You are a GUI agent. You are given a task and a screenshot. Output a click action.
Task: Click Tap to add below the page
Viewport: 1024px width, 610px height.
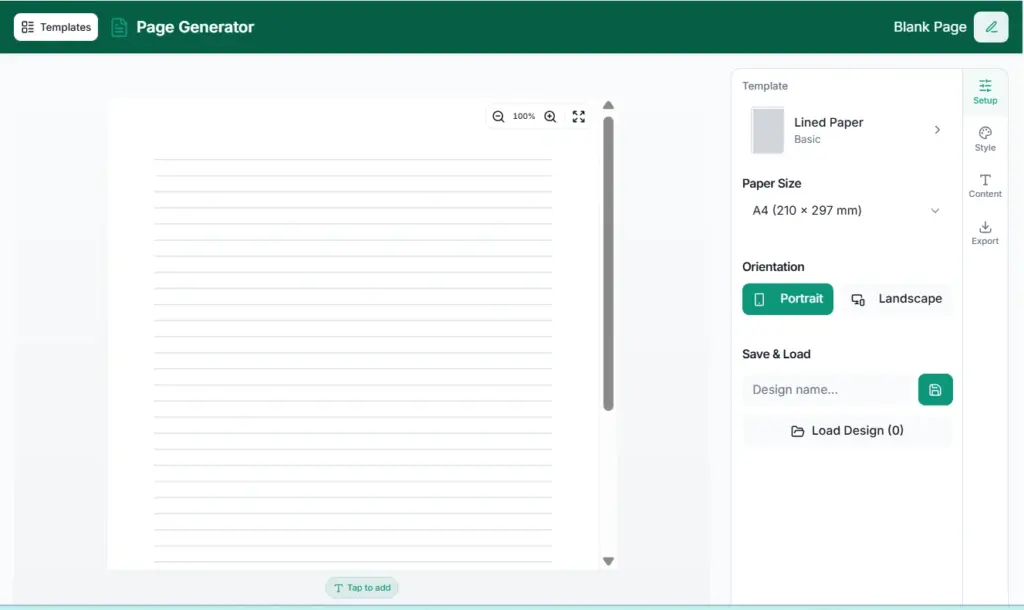tap(362, 588)
